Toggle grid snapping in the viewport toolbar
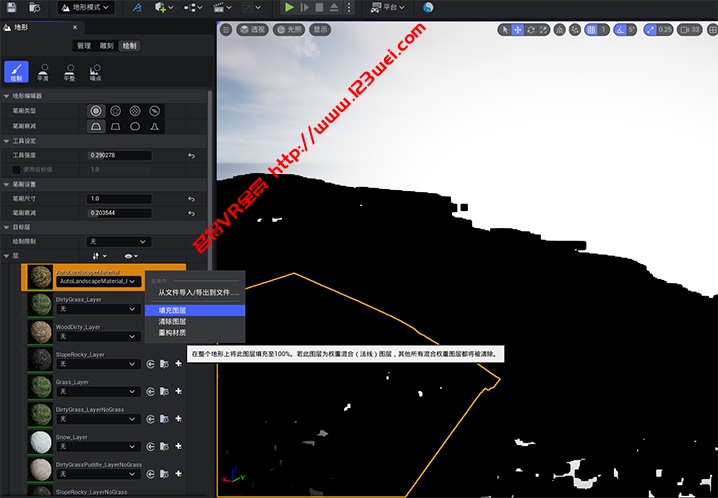This screenshot has width=718, height=498. [x=592, y=30]
